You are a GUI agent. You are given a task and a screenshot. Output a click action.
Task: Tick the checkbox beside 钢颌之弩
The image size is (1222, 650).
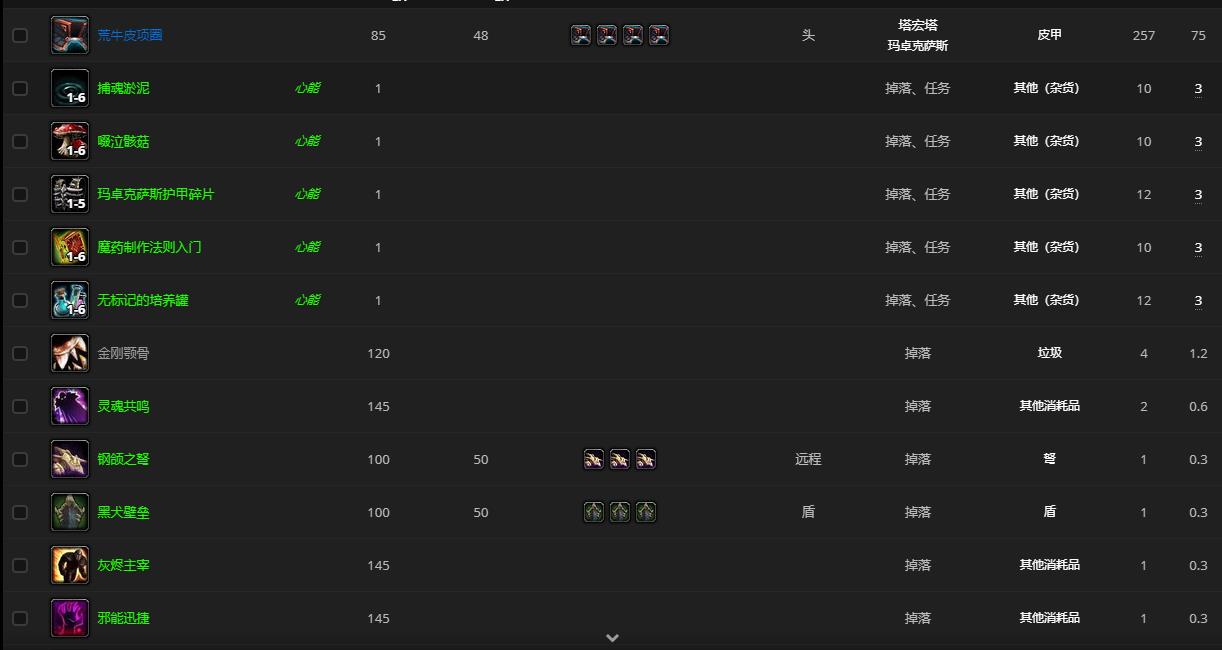[x=20, y=459]
